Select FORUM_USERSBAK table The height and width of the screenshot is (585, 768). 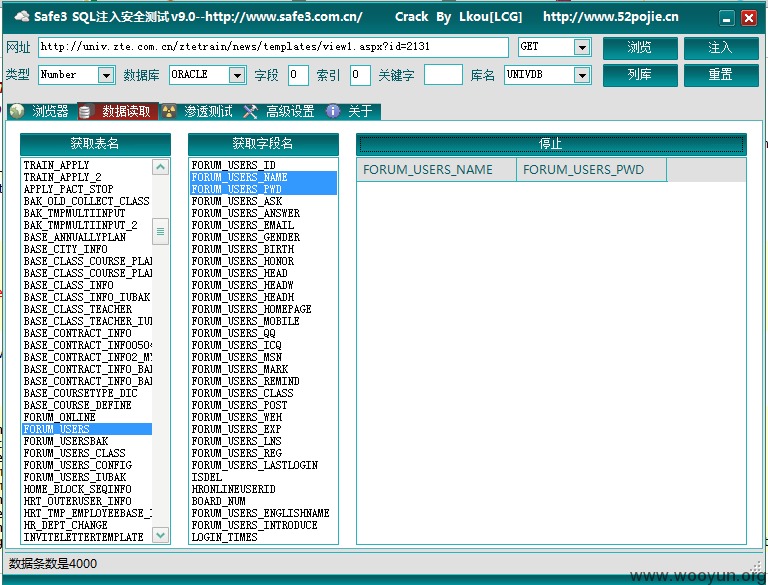coord(87,441)
